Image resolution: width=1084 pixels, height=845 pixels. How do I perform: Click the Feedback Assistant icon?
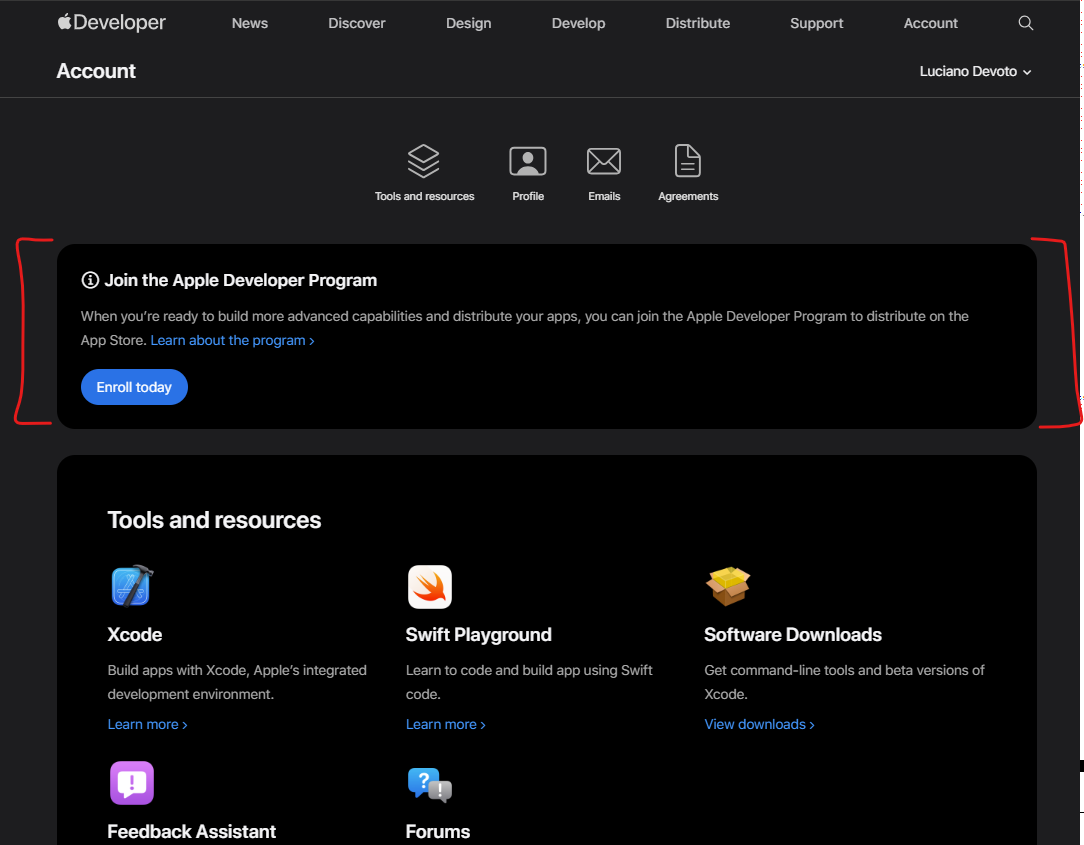point(131,783)
